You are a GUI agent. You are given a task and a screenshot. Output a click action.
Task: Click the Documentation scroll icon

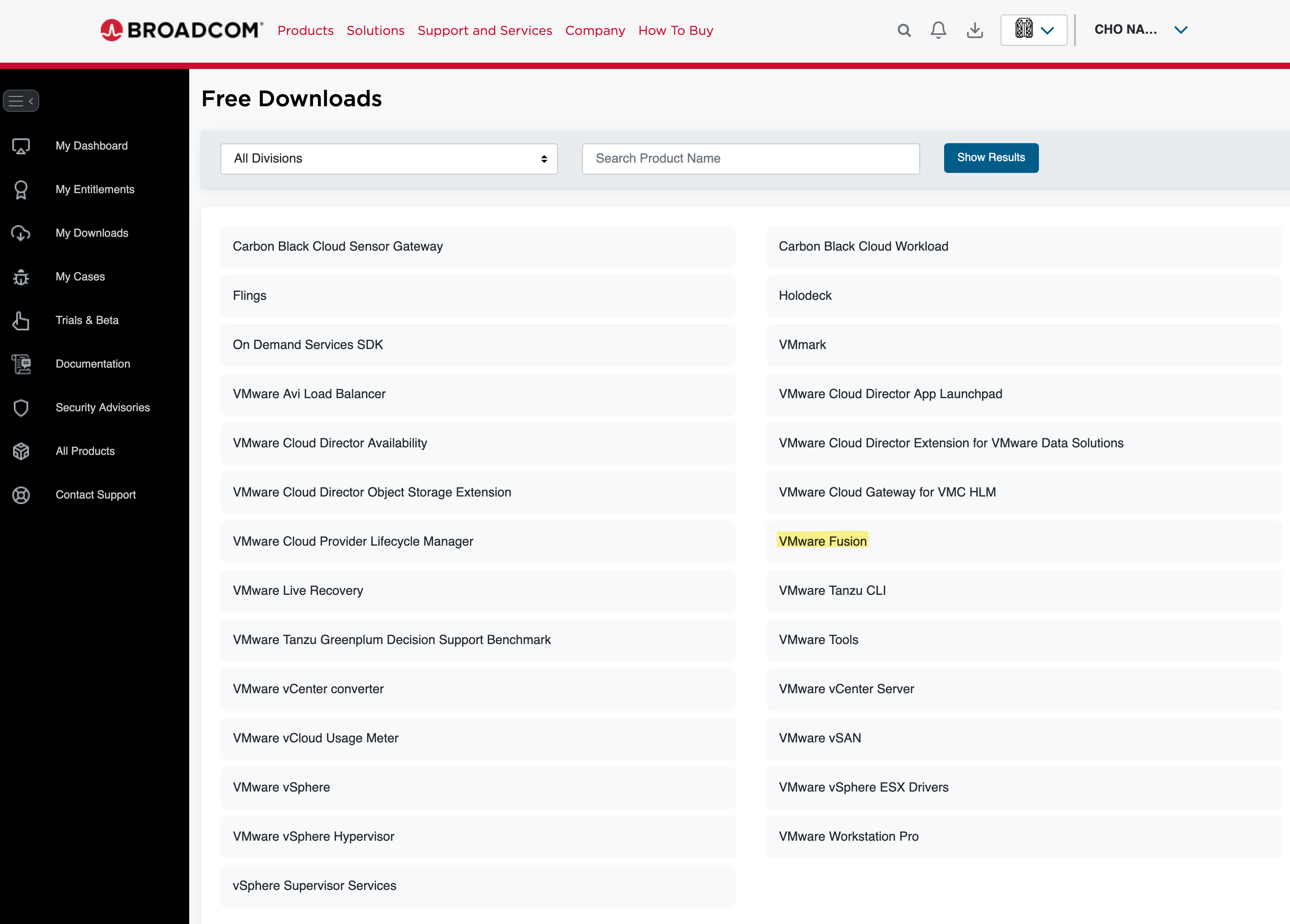[21, 364]
